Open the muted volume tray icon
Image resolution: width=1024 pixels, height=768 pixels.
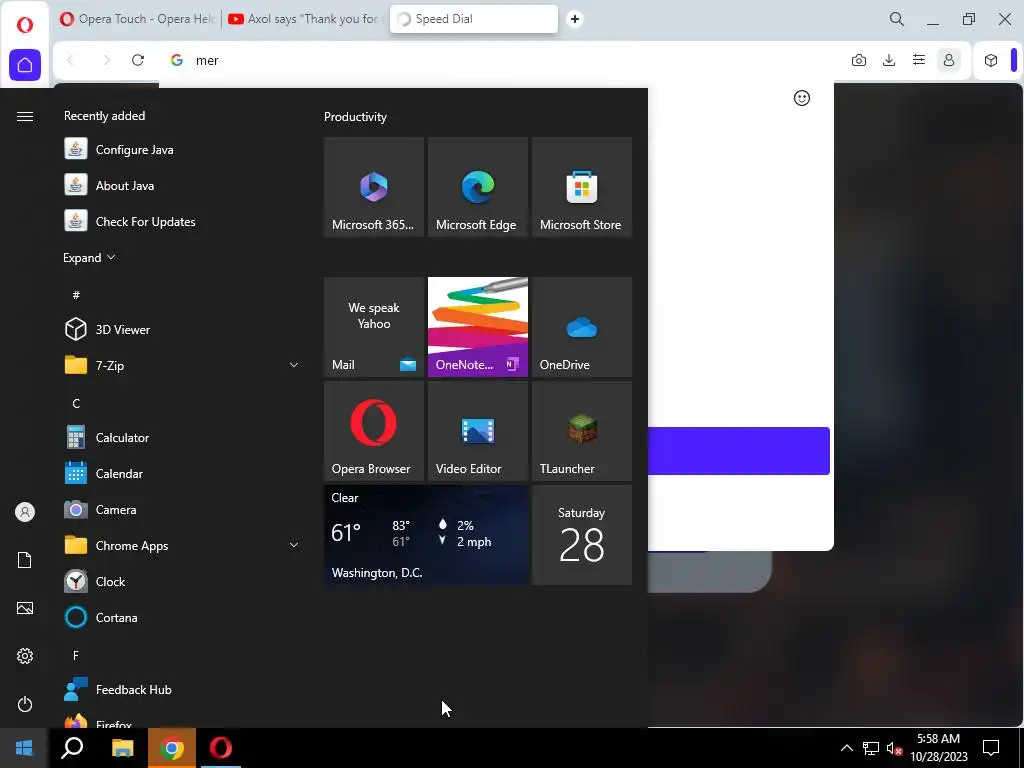pos(894,748)
